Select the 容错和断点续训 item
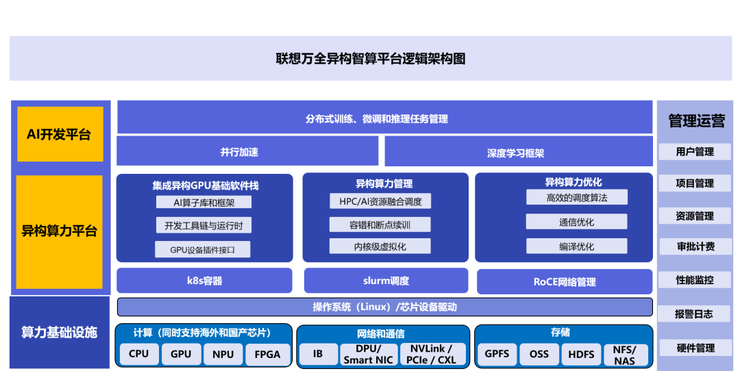The image size is (740, 384). pos(380,225)
